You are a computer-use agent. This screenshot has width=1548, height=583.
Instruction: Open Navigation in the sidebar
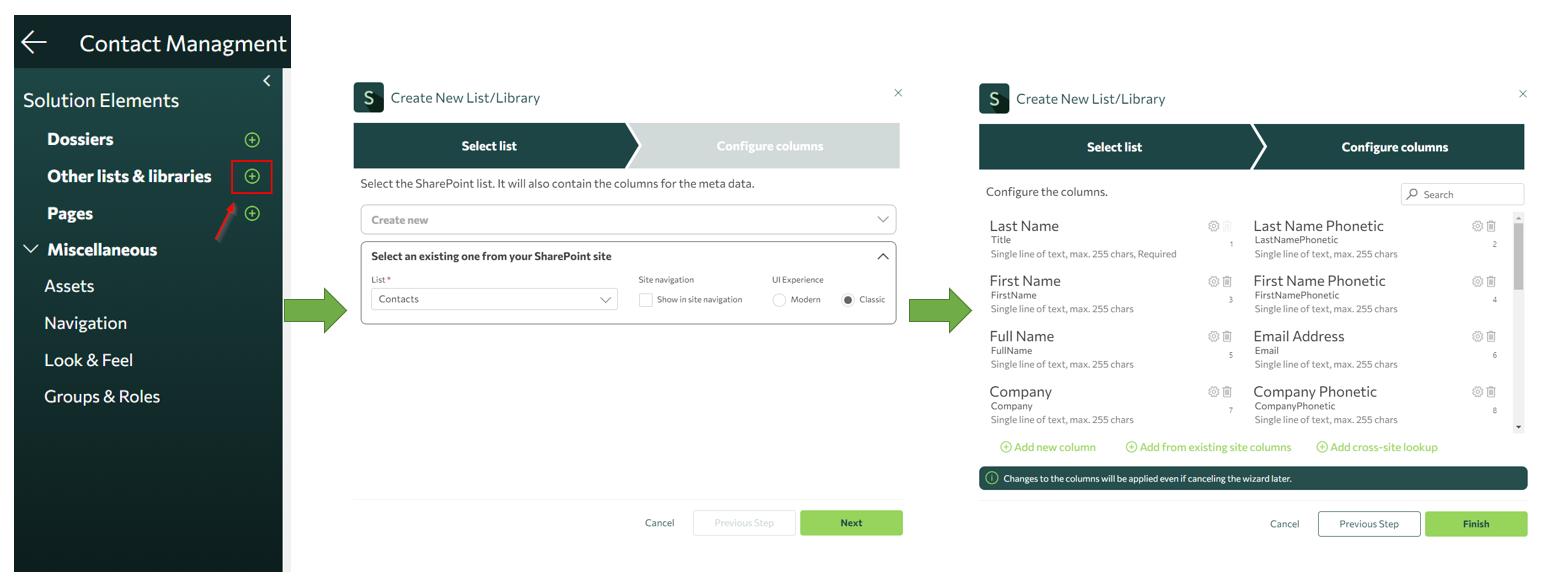85,323
